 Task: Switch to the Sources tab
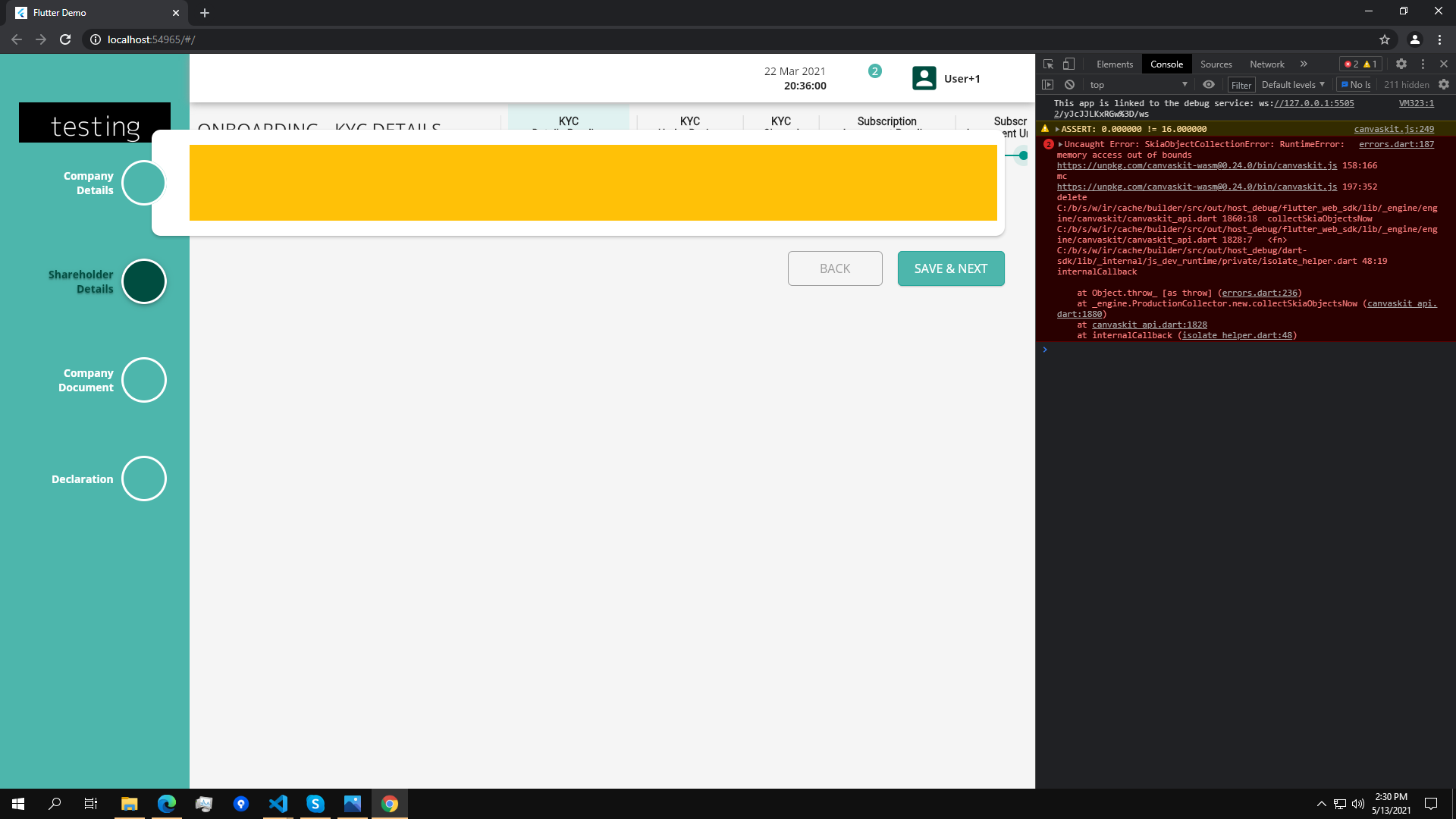click(x=1215, y=64)
